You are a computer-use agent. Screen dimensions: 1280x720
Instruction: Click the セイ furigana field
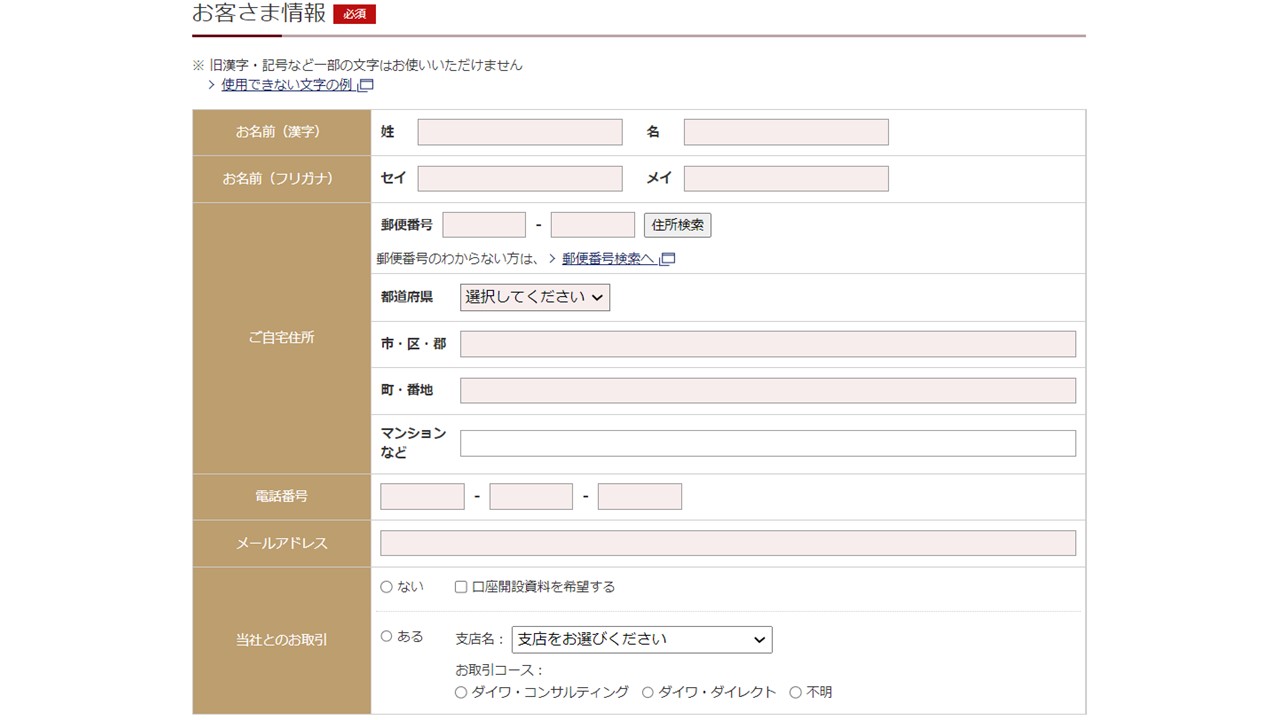click(520, 179)
